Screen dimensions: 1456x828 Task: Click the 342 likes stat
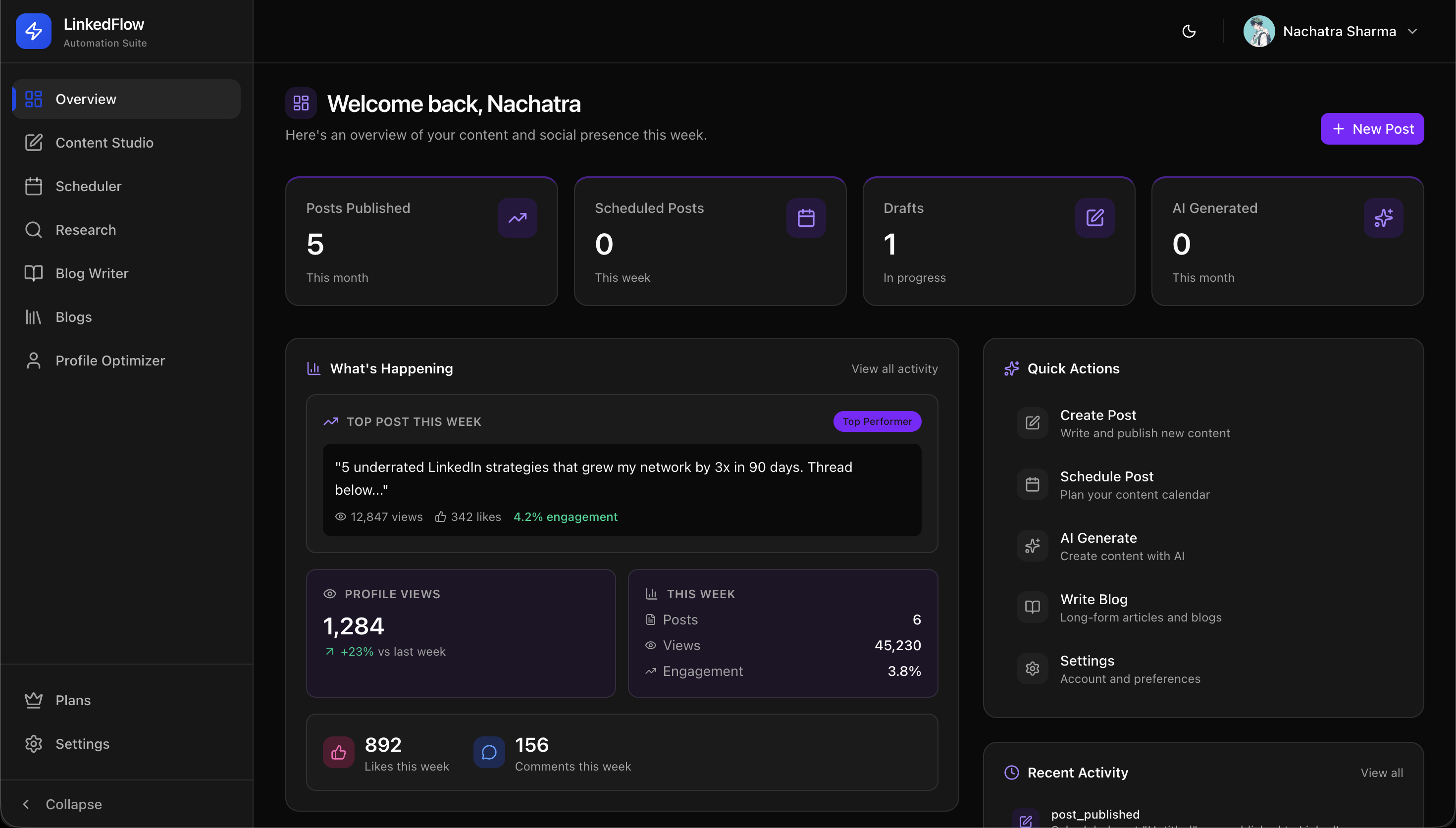tap(468, 517)
